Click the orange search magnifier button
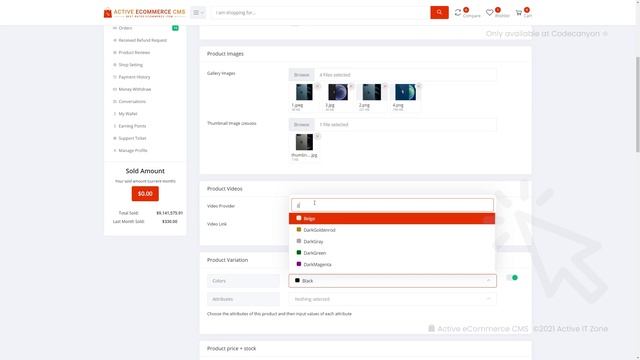 click(439, 13)
